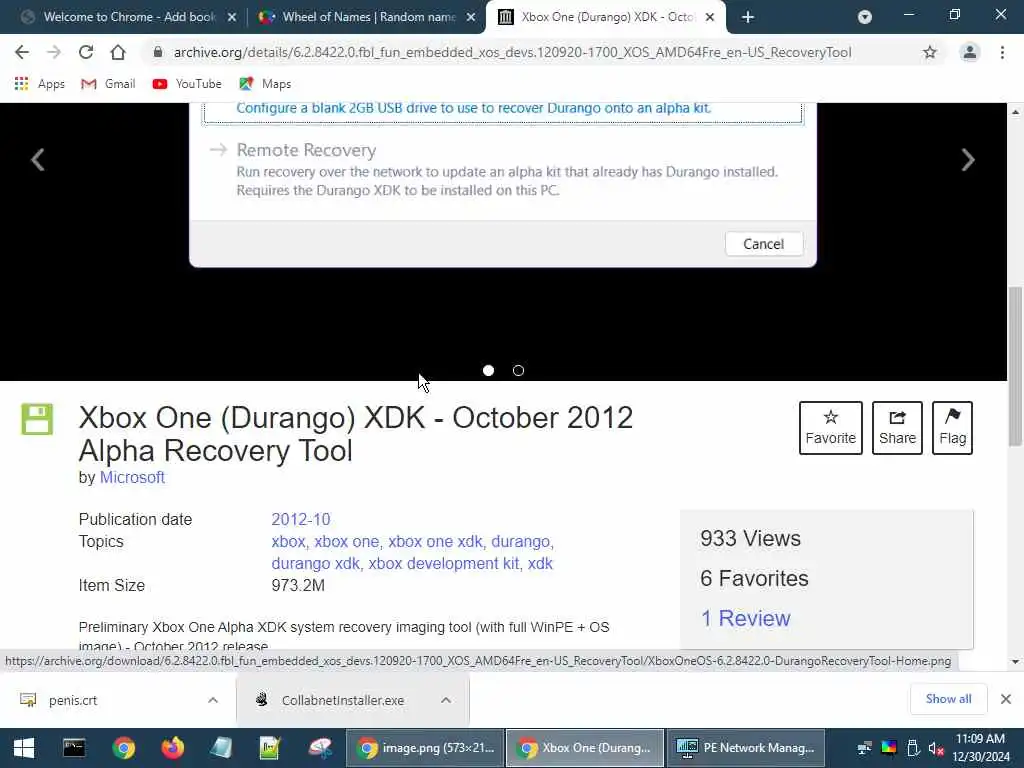Select the Xbox One (Durango) XDK tab

tap(605, 17)
